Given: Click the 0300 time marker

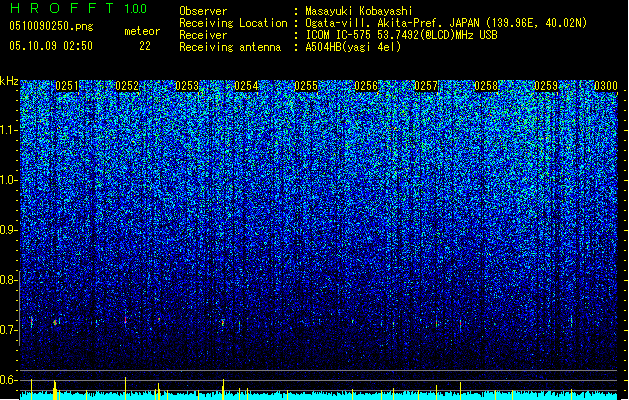Looking at the screenshot, I should 606,86.
